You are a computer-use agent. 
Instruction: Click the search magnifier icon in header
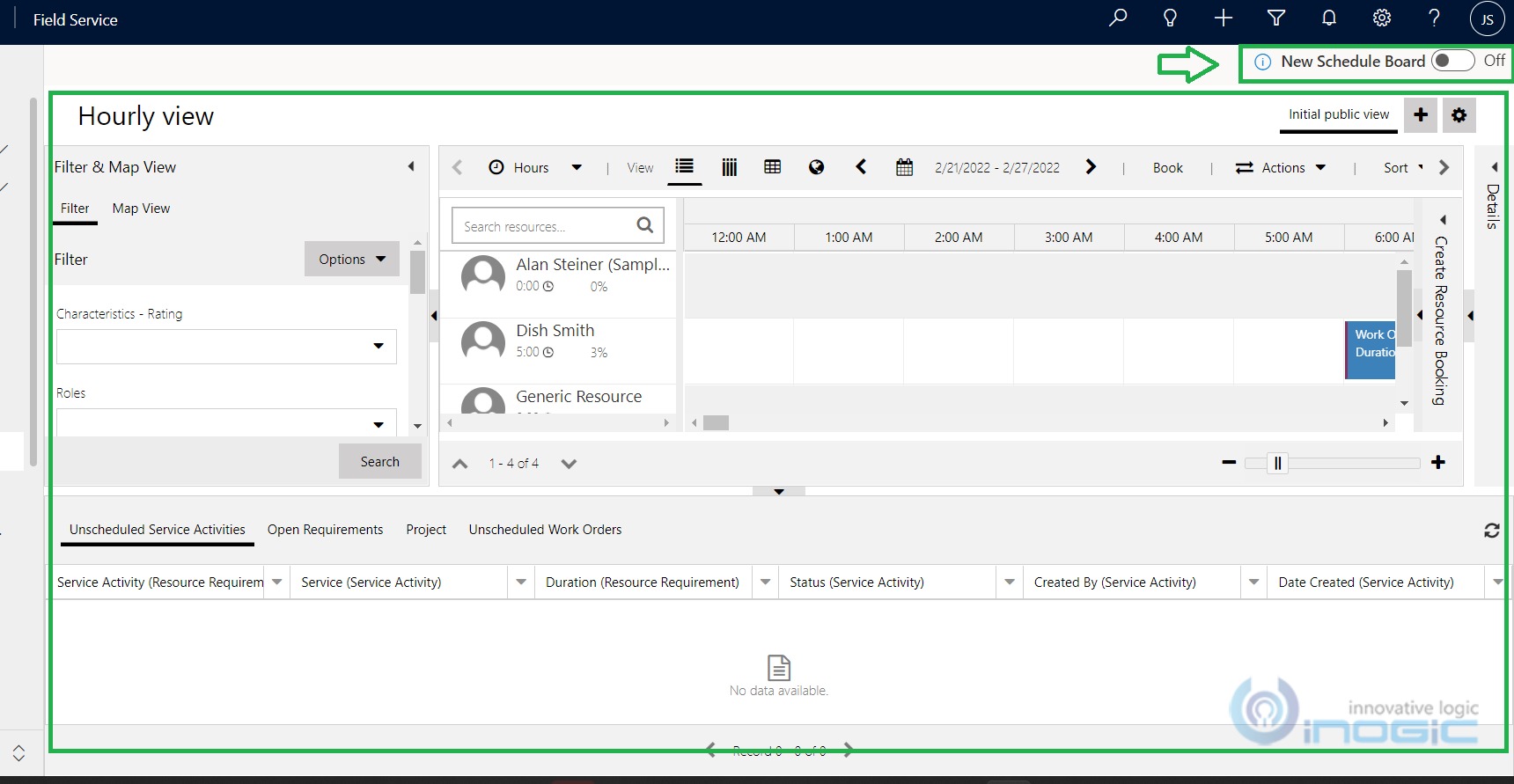[x=1118, y=18]
